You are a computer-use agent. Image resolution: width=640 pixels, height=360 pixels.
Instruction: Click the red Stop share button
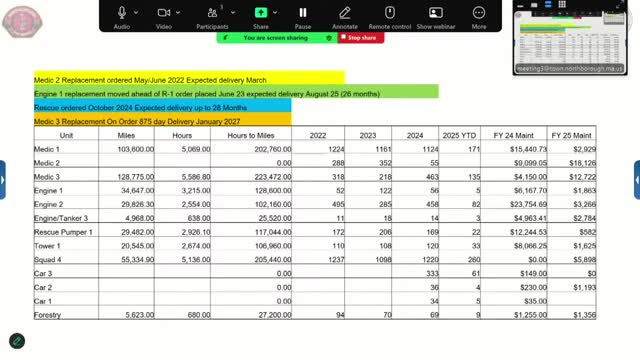(x=361, y=38)
